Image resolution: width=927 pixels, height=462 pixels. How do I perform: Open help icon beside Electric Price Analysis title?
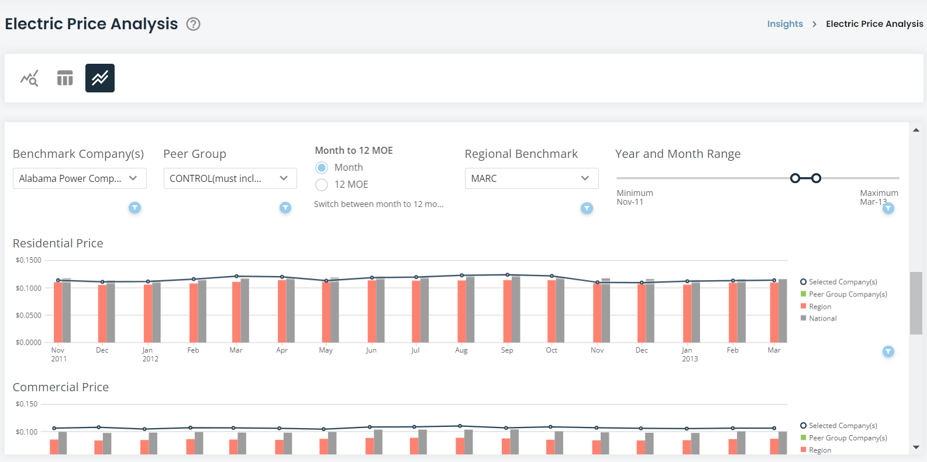193,24
